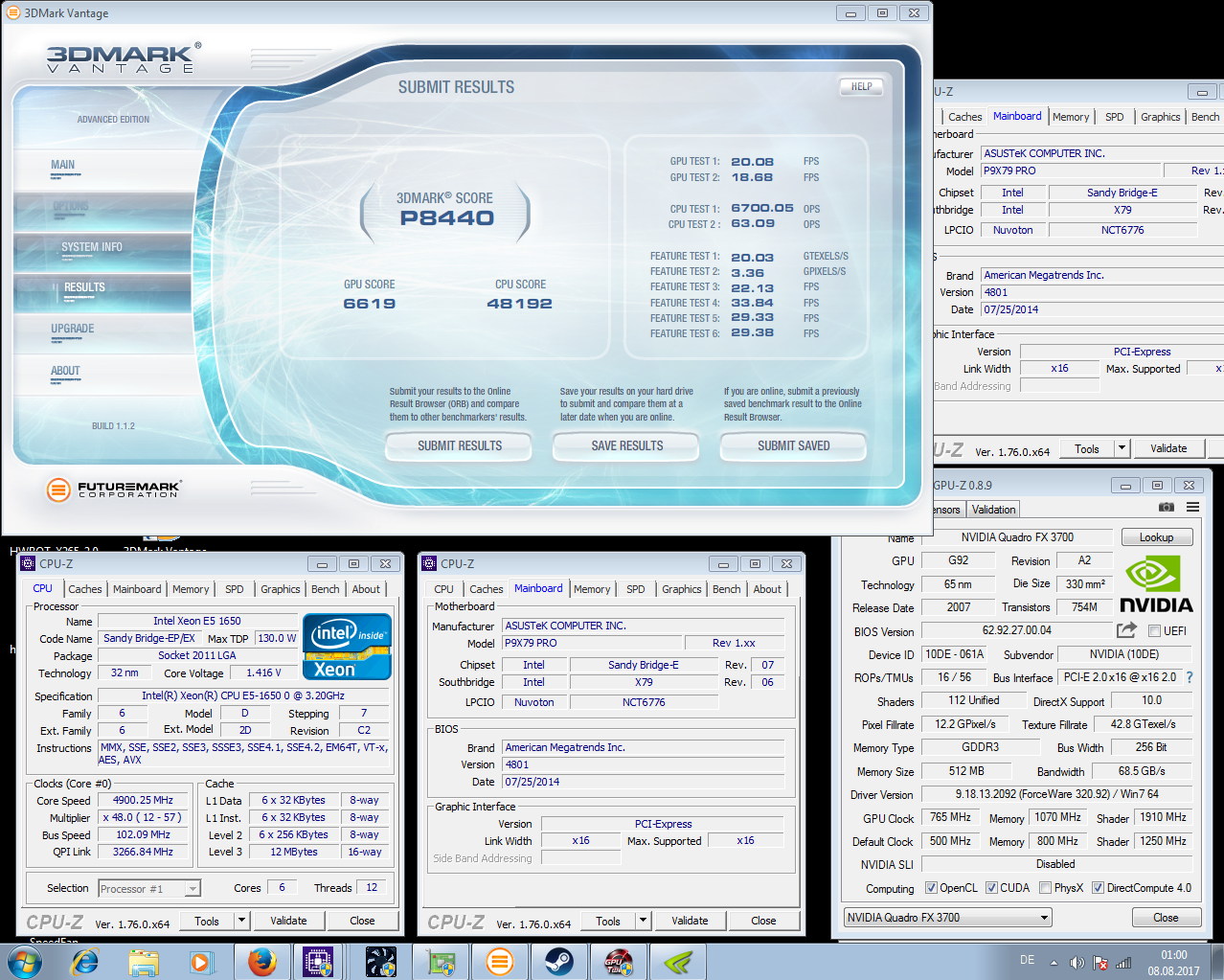
Task: Open the Validation tab in GPU-Z
Action: coord(993,510)
